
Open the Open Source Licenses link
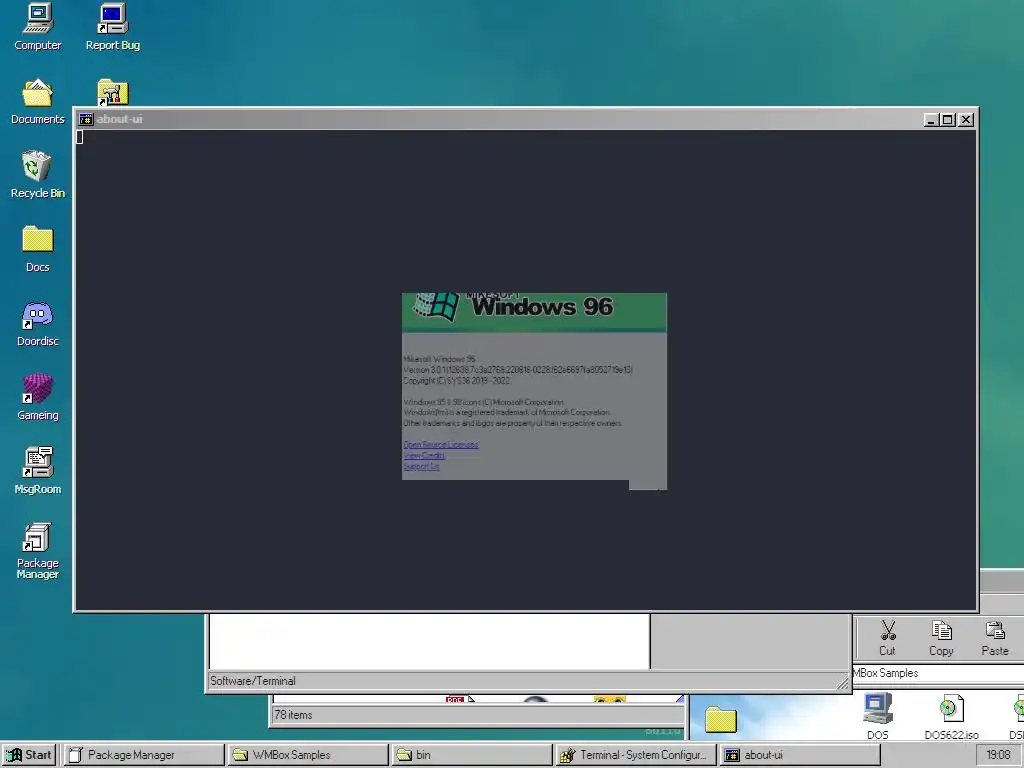(441, 445)
